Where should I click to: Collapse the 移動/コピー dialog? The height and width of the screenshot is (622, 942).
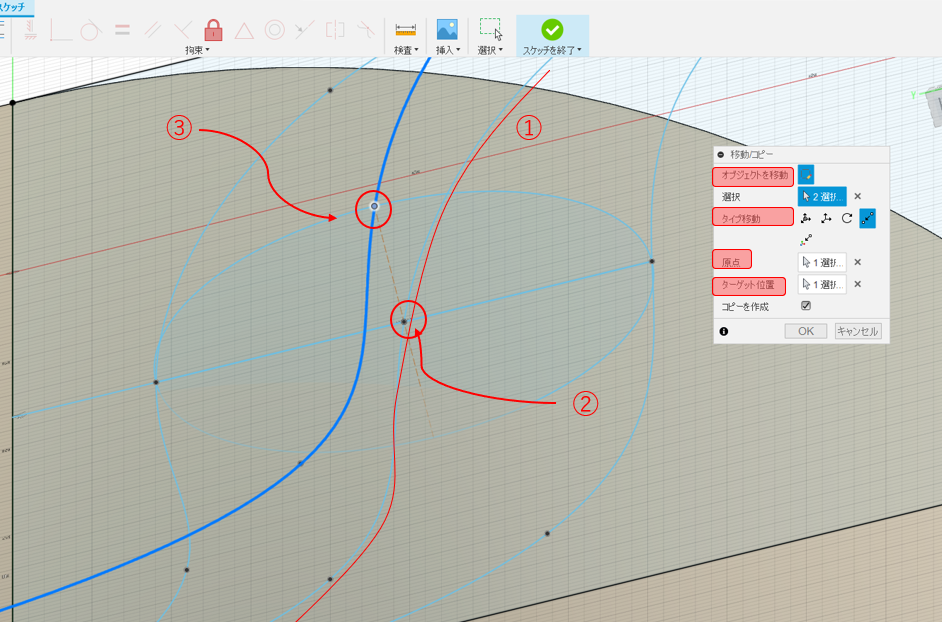pyautogui.click(x=721, y=154)
